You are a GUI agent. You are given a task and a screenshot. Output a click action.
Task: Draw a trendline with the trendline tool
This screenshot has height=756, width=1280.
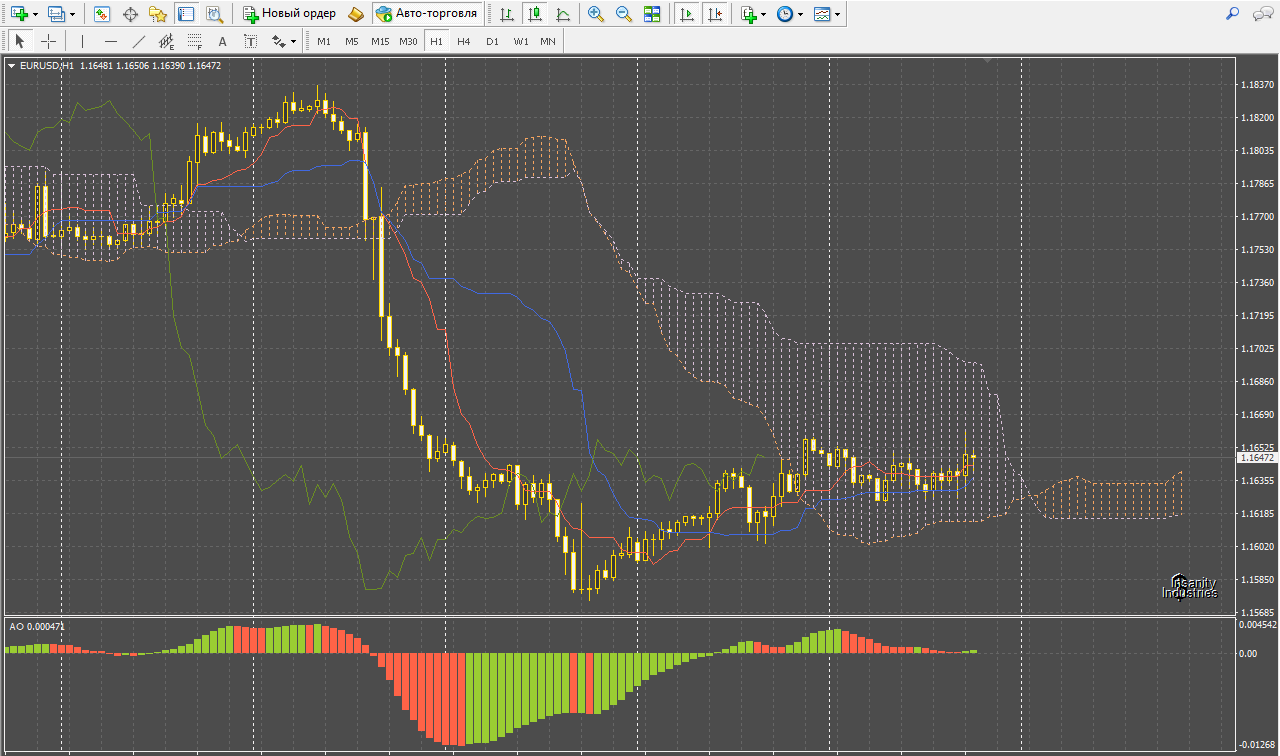click(139, 41)
